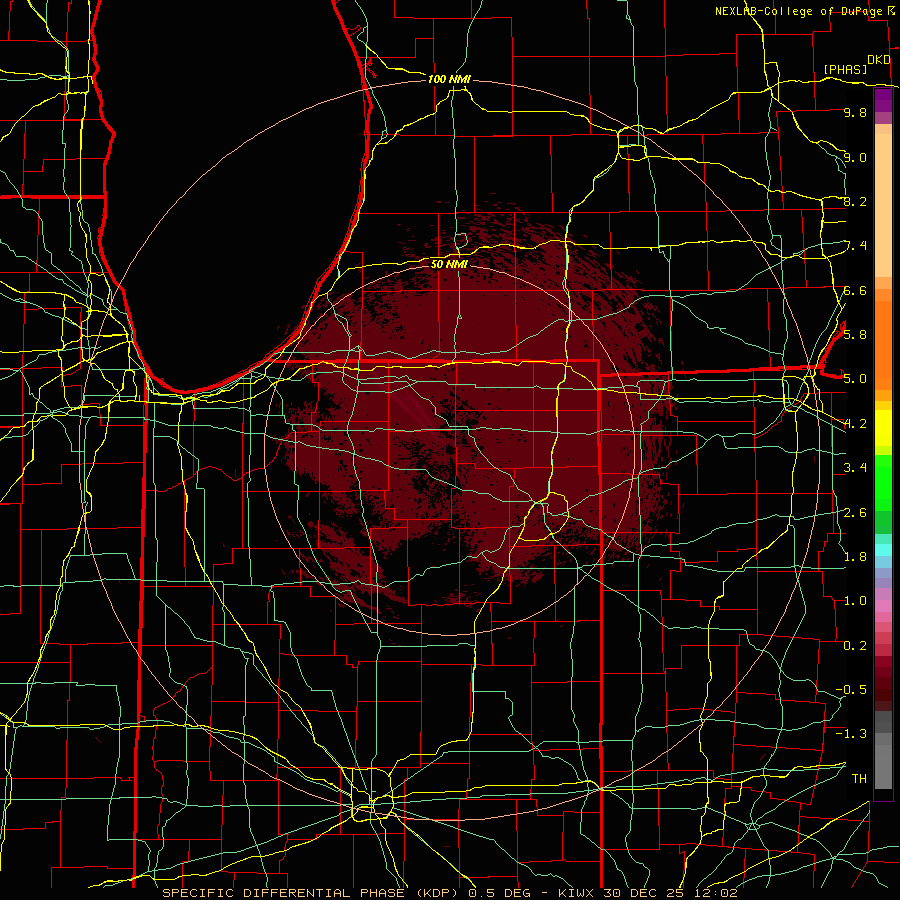The width and height of the screenshot is (900, 900).
Task: Click the KIWX station ID in the caption
Action: click(576, 893)
